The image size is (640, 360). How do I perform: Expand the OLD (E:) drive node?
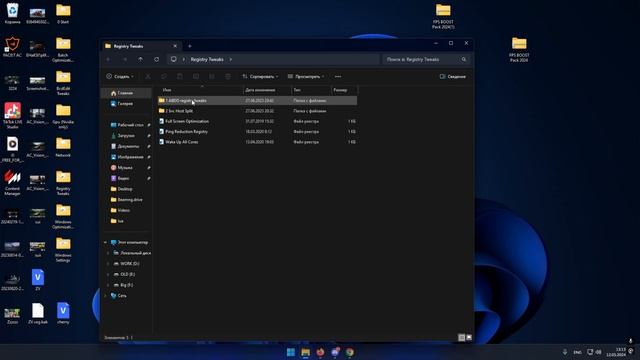[108, 274]
